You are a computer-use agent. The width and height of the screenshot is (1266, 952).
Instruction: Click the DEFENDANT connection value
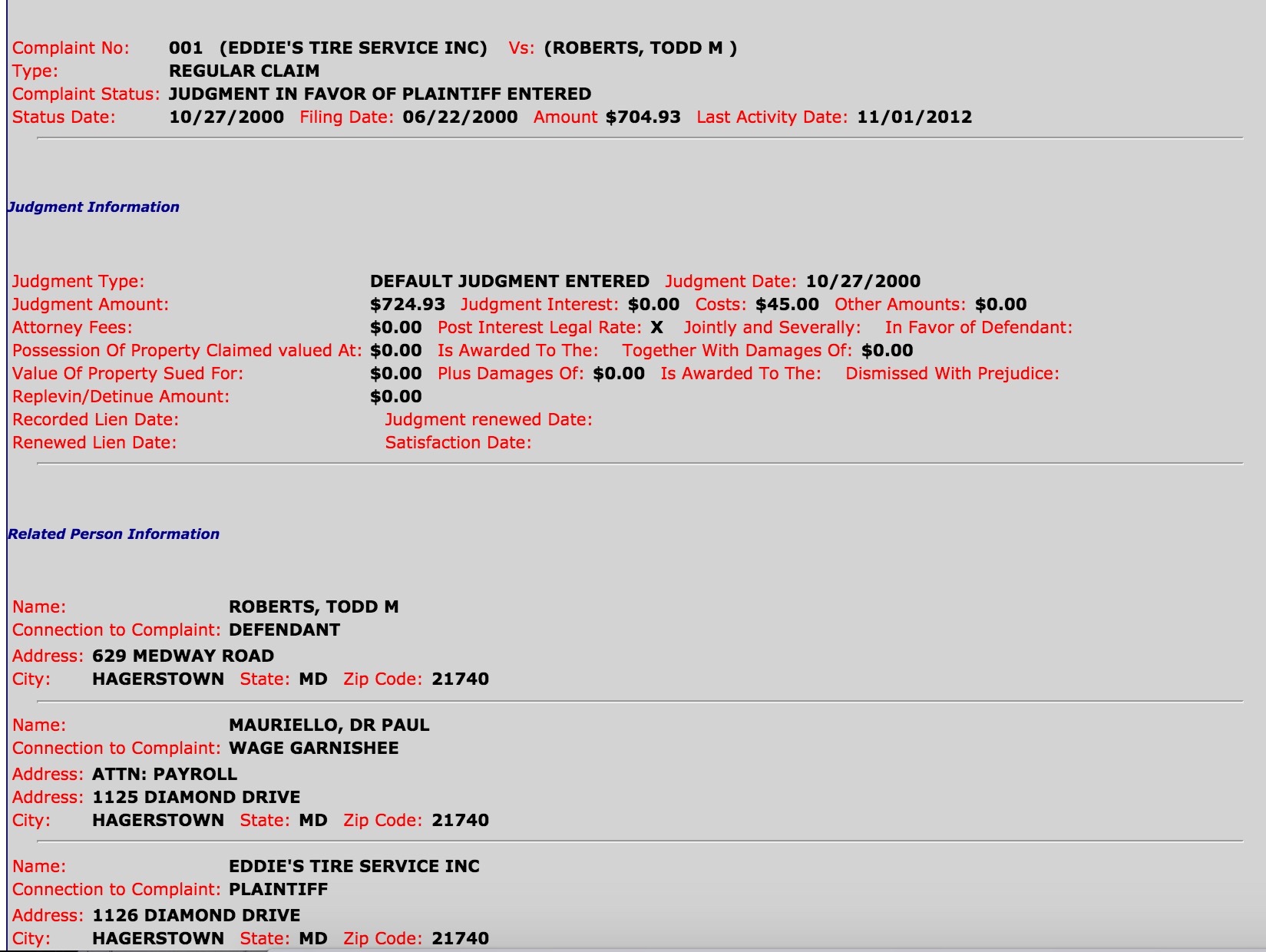pyautogui.click(x=285, y=630)
